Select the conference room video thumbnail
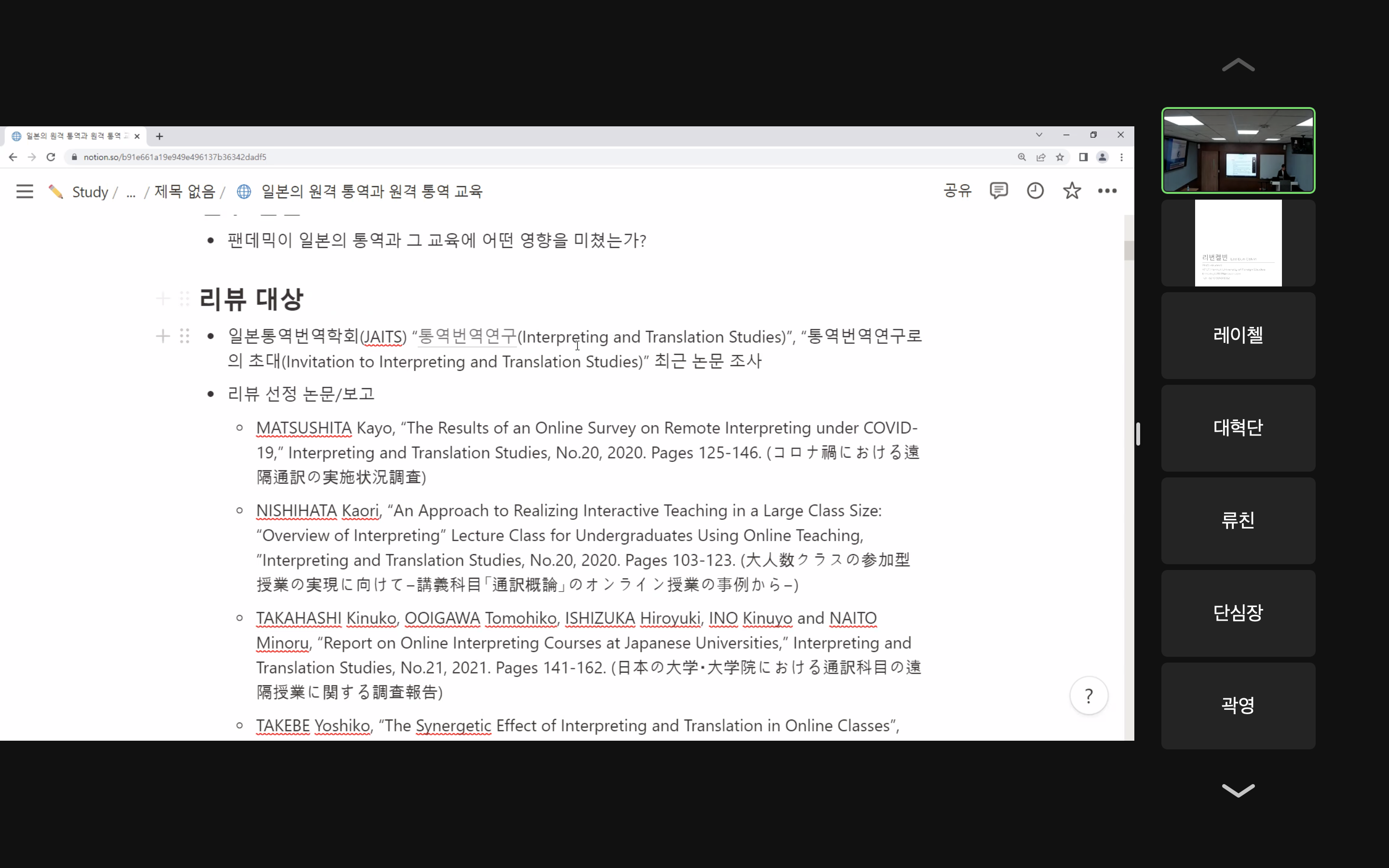The width and height of the screenshot is (1389, 868). [1238, 150]
